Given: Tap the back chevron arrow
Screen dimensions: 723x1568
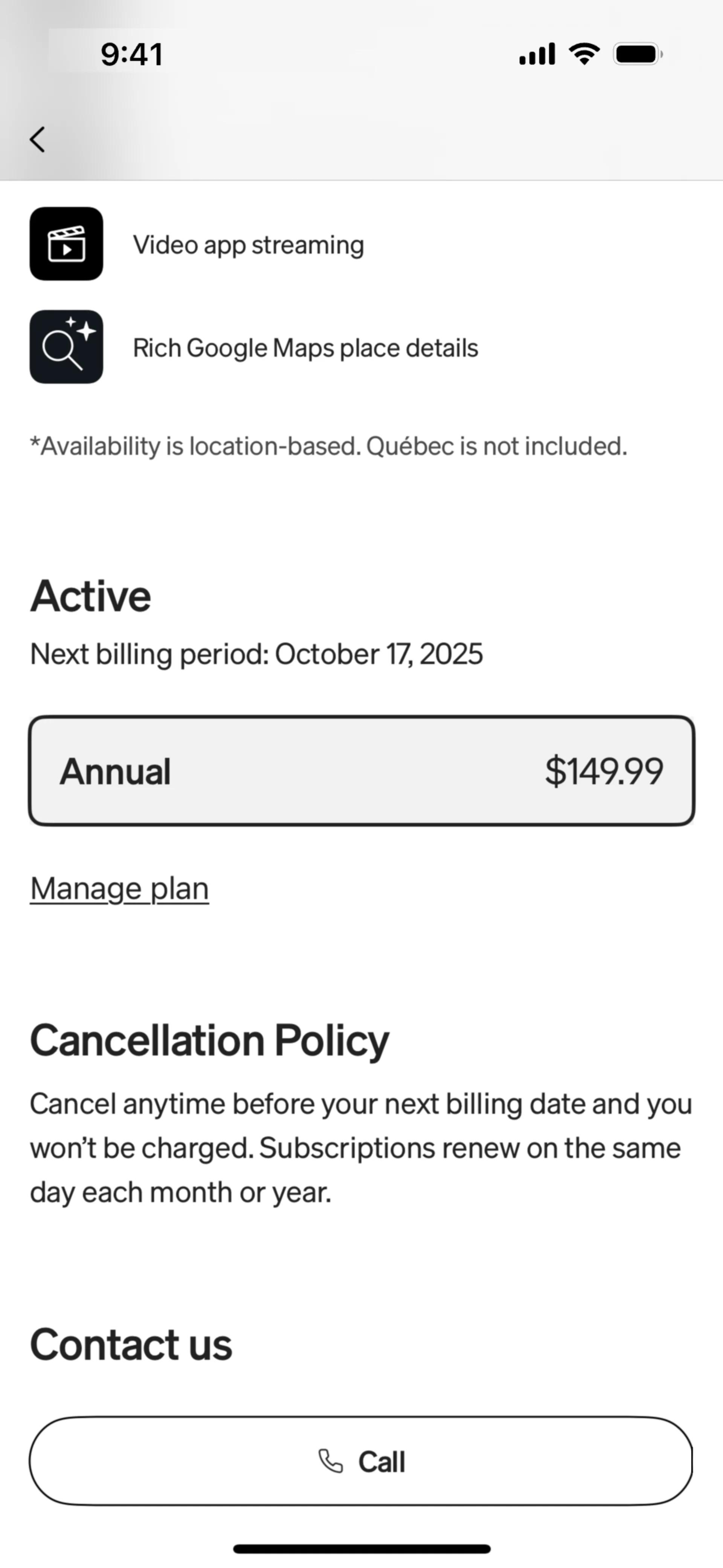Looking at the screenshot, I should pyautogui.click(x=38, y=139).
